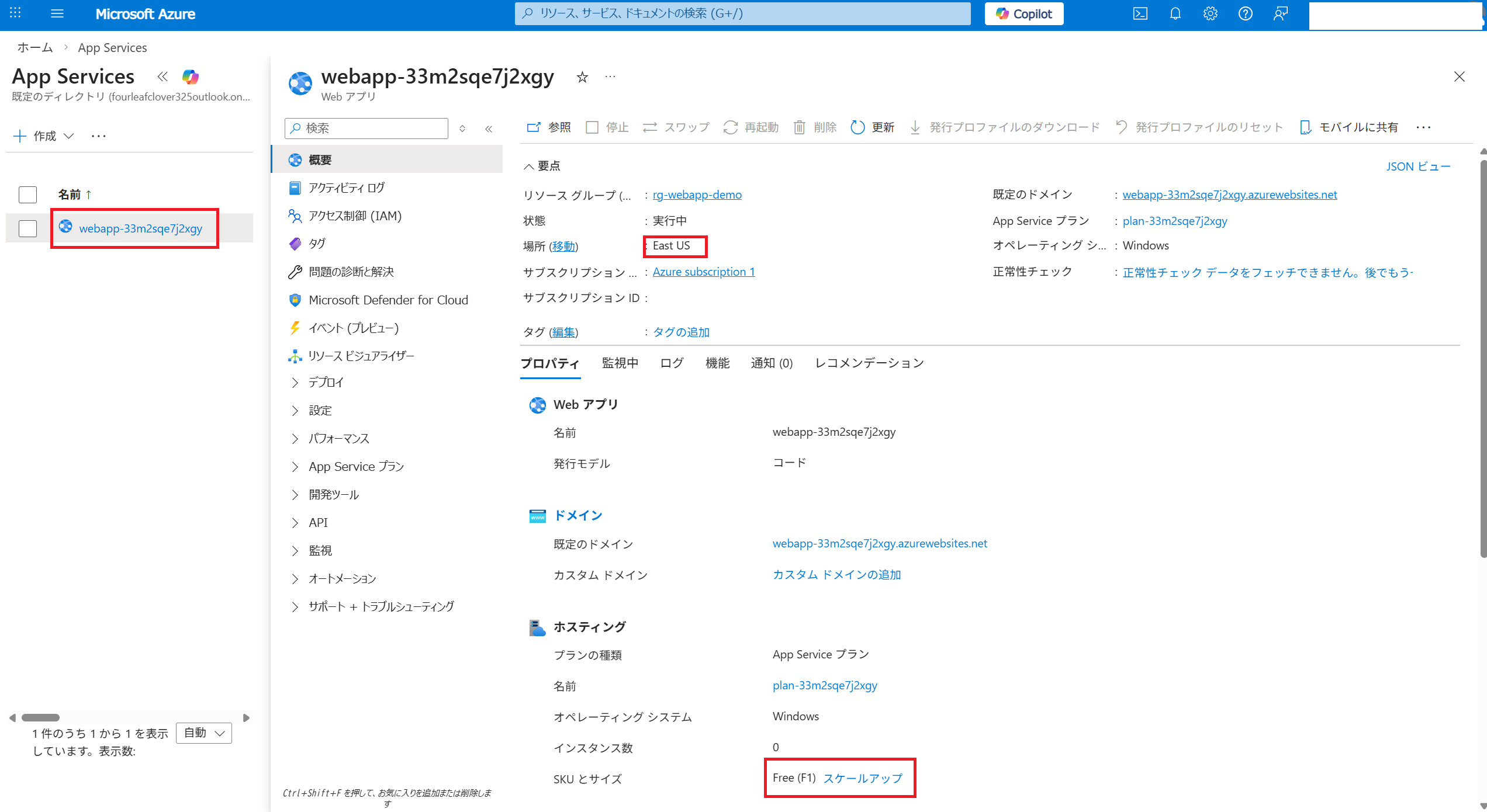
Task: Open Microsoft Defender for Cloud menu item
Action: 388,300
